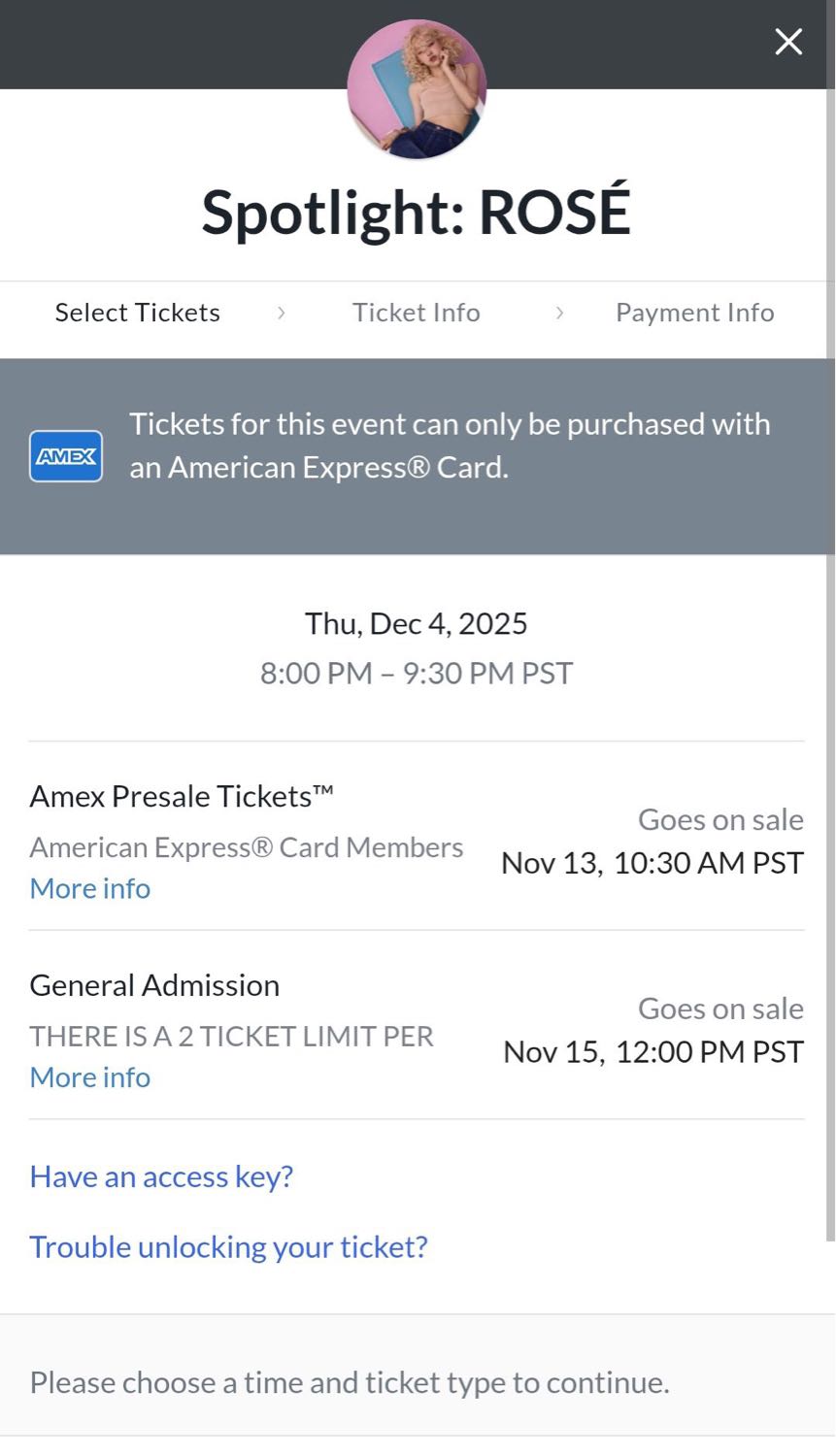Click the Thu, Dec 4, 2025 date

pyautogui.click(x=416, y=623)
